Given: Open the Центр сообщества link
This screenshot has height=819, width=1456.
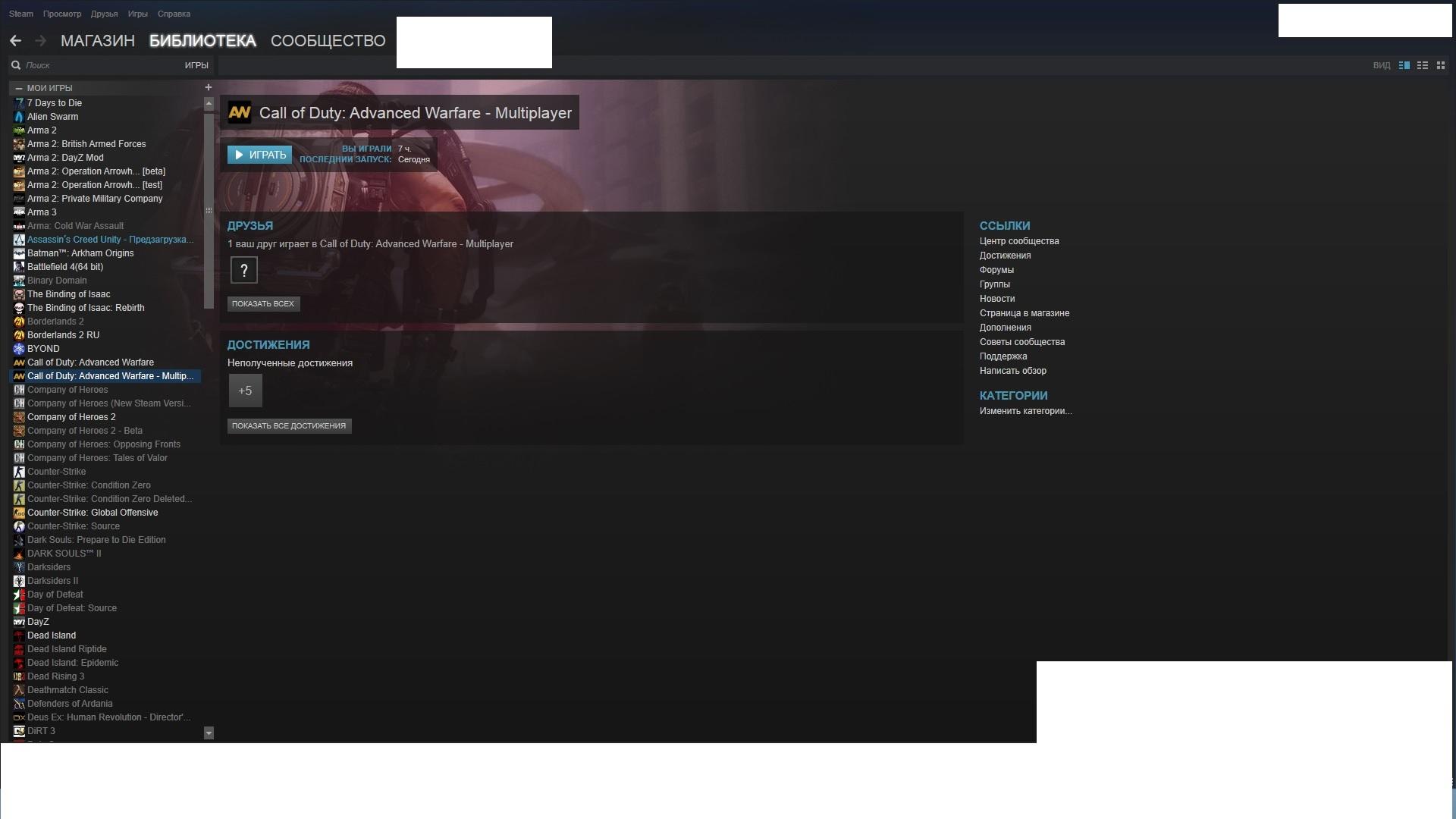Looking at the screenshot, I should tap(1019, 241).
